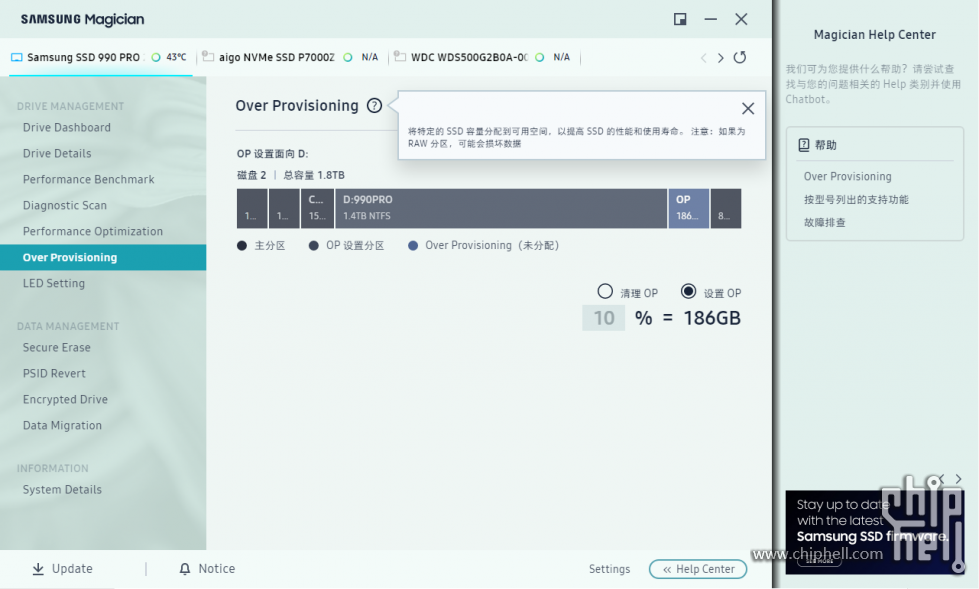Open the 按型号列出的支持功能 help link
The image size is (979, 589).
pyautogui.click(x=856, y=200)
